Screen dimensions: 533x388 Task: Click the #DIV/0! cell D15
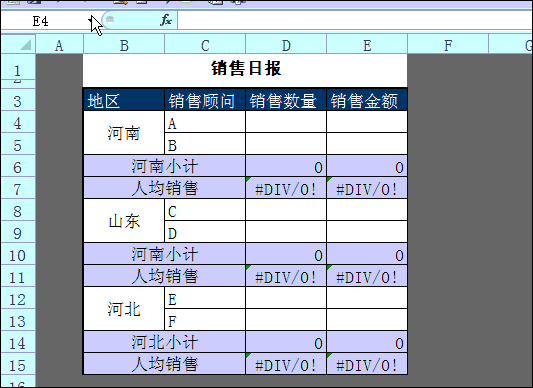tap(286, 364)
